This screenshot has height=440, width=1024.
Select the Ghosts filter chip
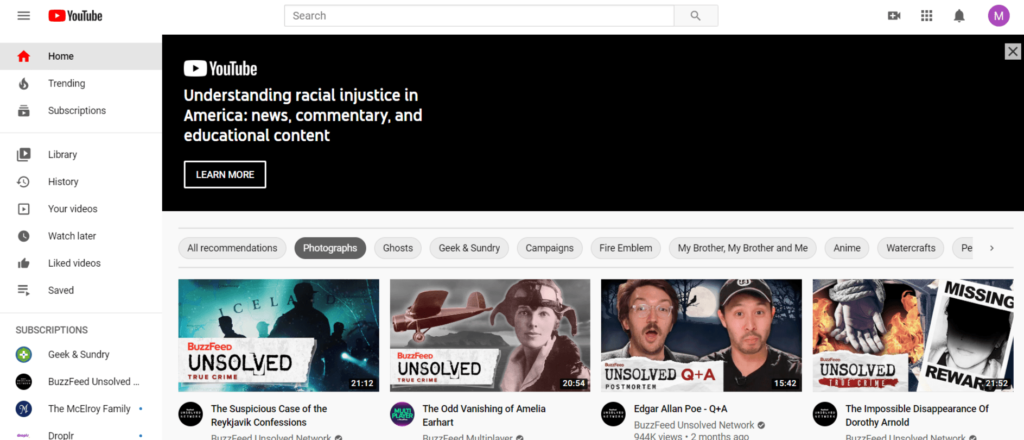397,248
